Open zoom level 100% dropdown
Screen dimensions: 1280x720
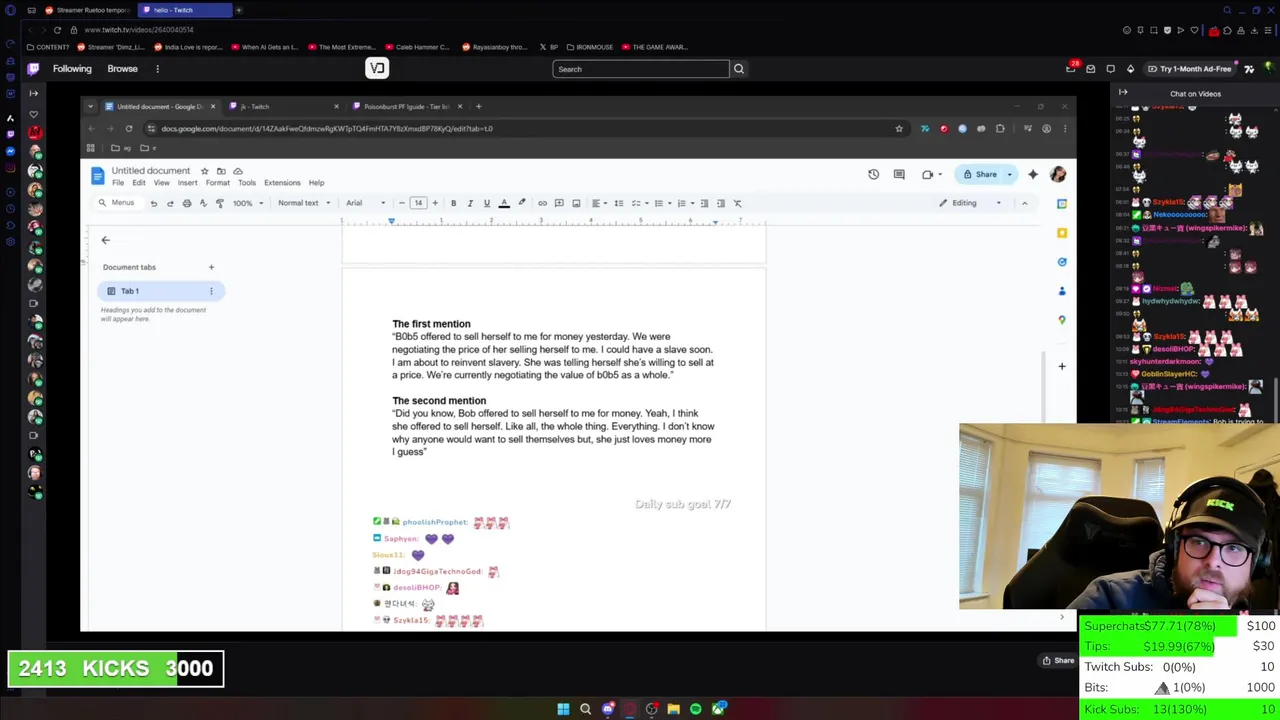tap(248, 203)
